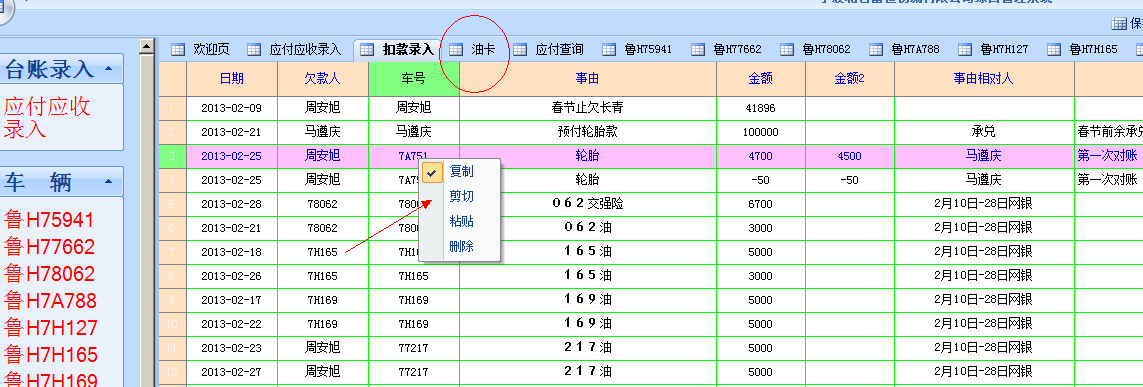
Task: Select vehicle 鲁H7H165 in the sidebar
Action: [51, 355]
